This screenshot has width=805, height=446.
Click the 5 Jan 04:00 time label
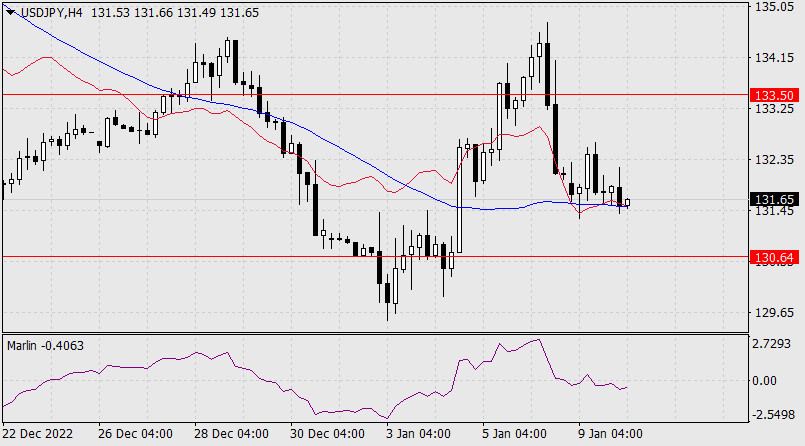click(514, 434)
